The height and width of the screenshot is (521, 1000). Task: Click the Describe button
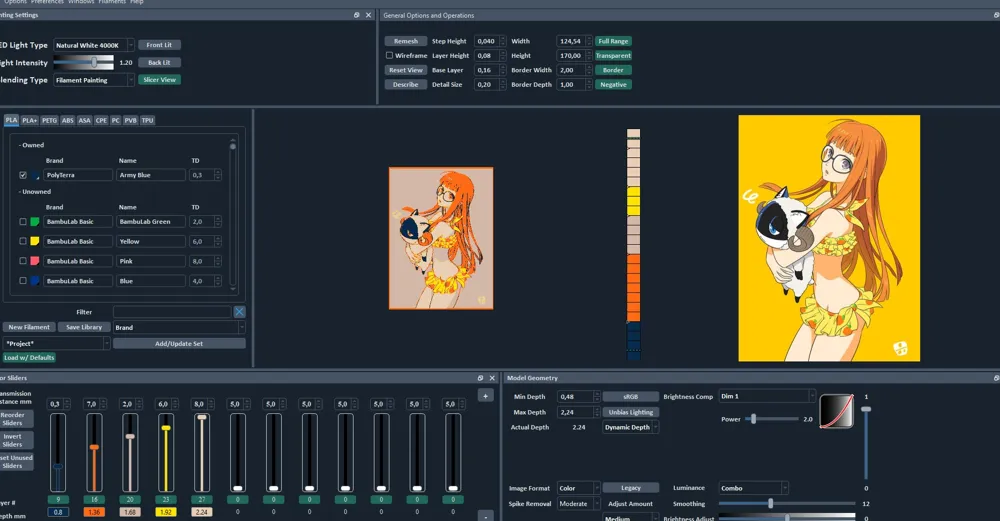pos(406,85)
